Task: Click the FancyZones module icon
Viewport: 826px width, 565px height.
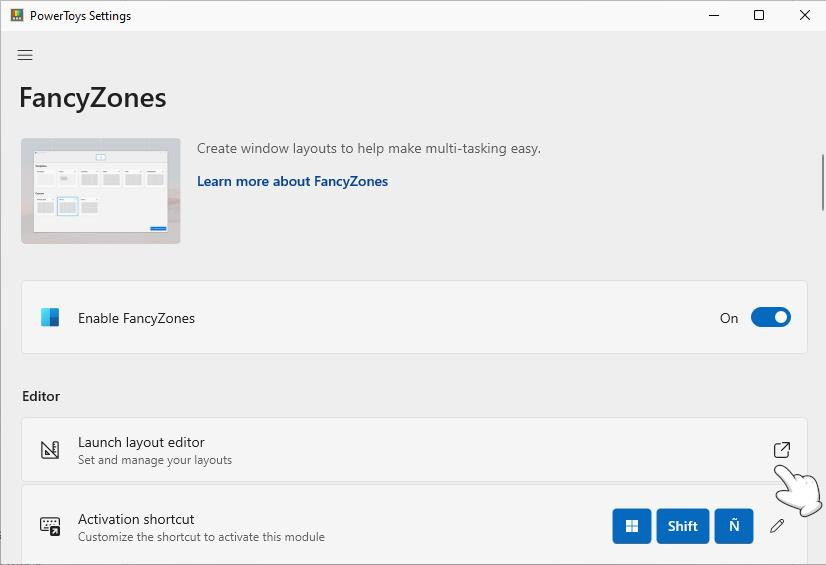Action: click(x=50, y=318)
